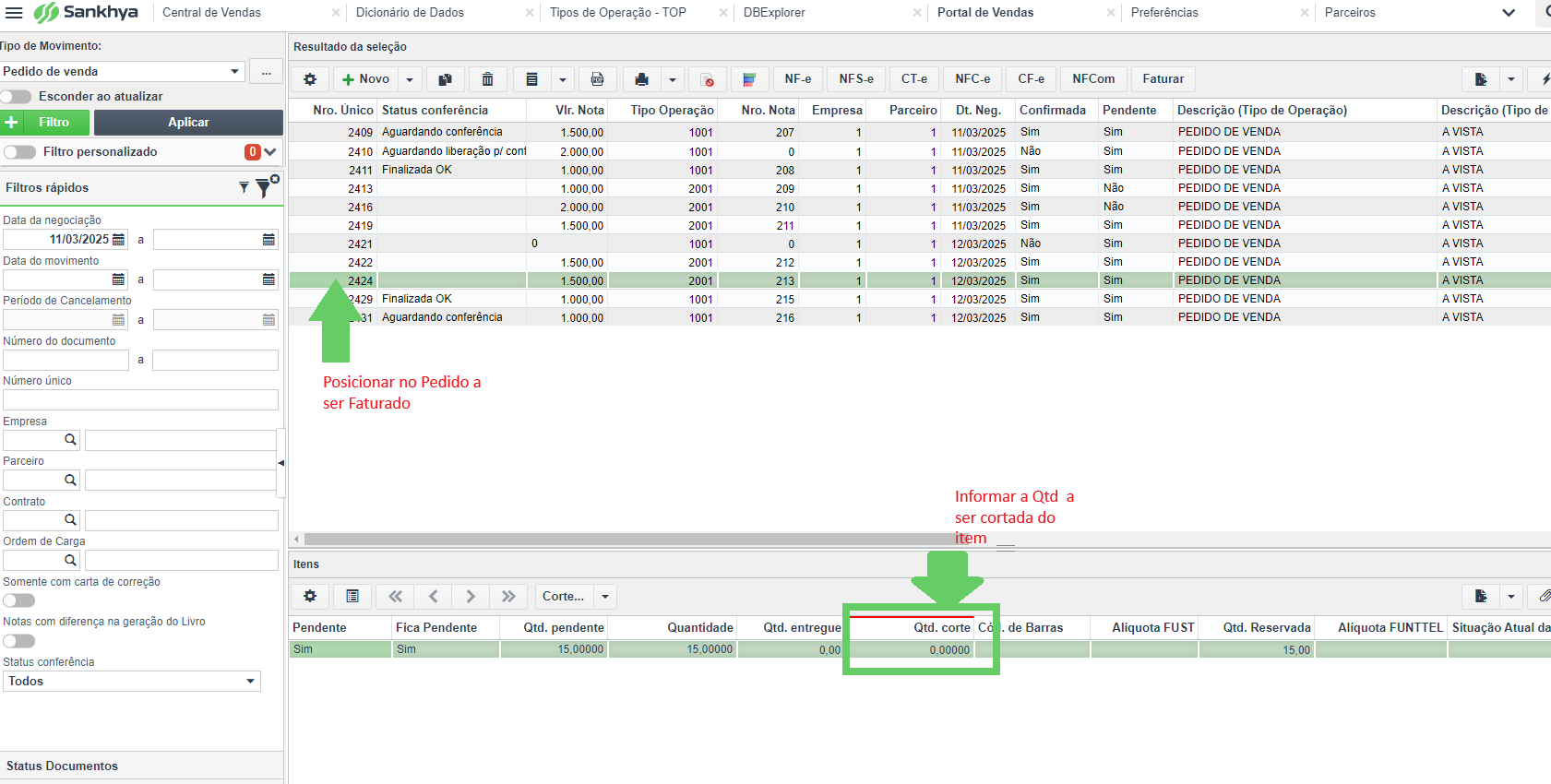1551x784 pixels.
Task: Close the Portal de Vendas tab
Action: pos(1111,13)
